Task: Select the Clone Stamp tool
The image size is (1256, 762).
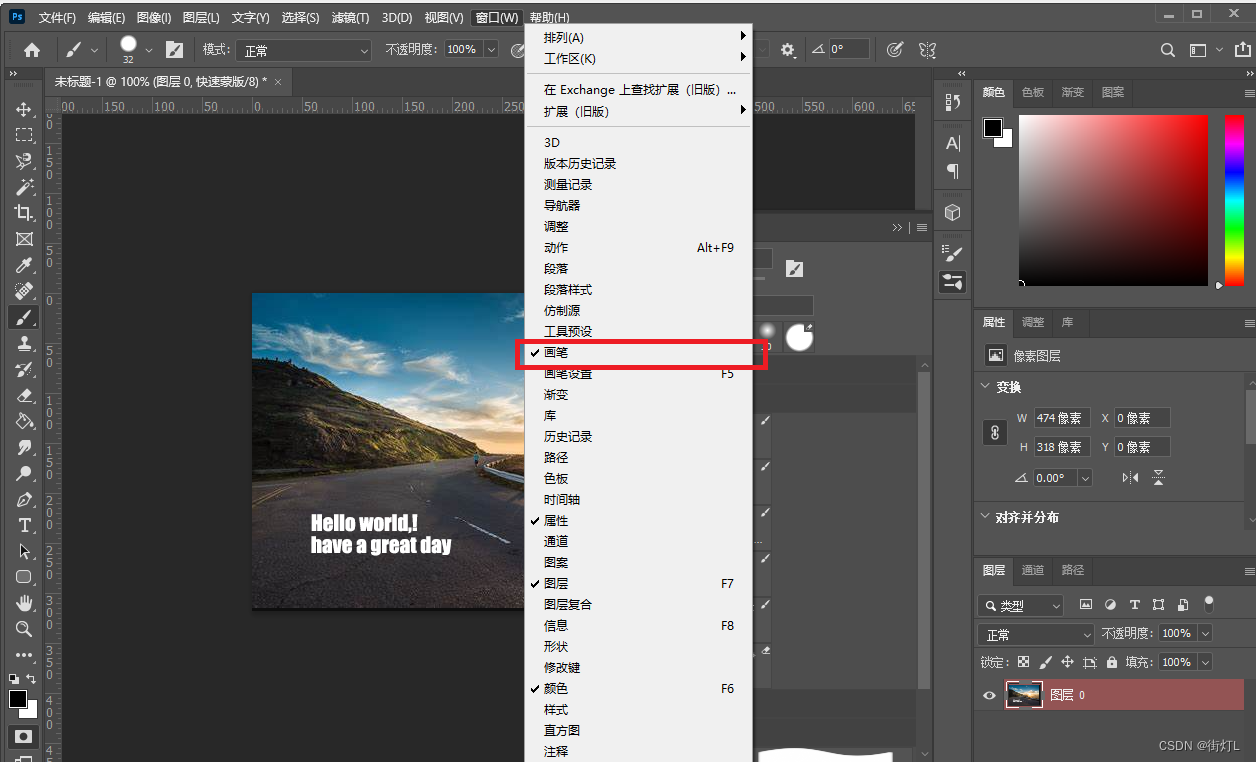Action: coord(24,343)
